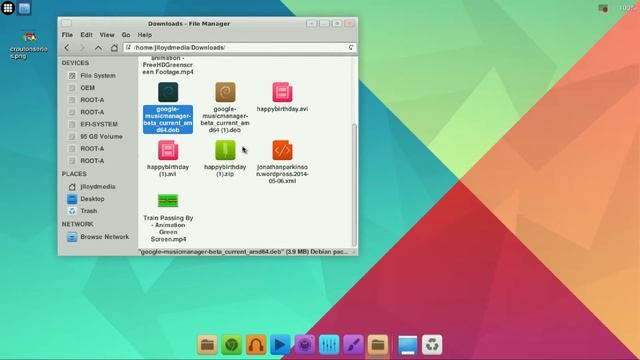Click the path bar showing /home/jlloydmedia/Downloads/

click(x=240, y=47)
